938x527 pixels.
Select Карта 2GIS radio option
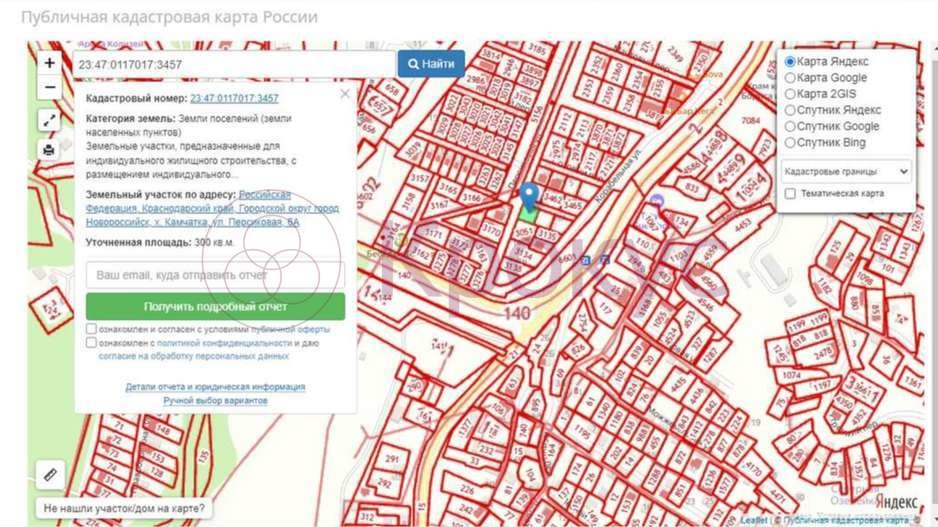pos(790,94)
